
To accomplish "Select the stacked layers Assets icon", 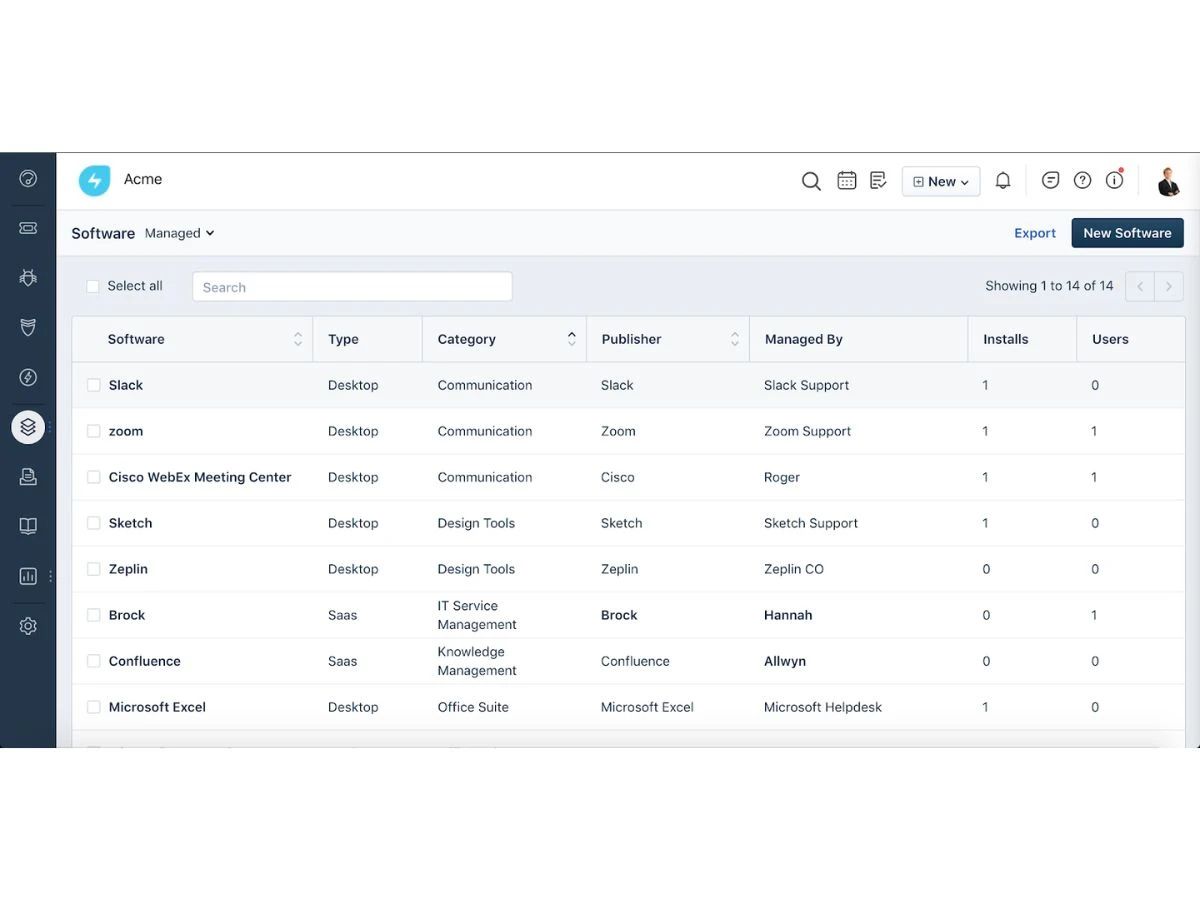I will pyautogui.click(x=28, y=427).
